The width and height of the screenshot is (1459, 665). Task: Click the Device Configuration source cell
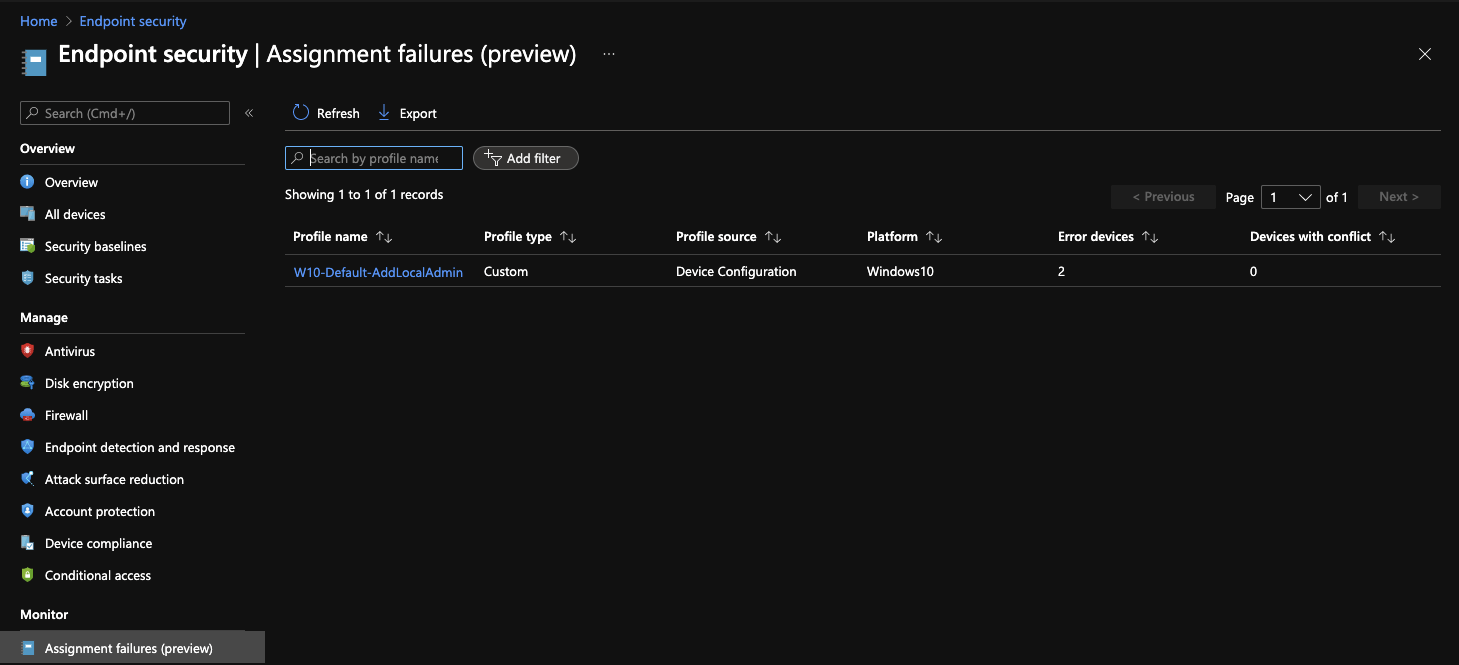coord(736,271)
